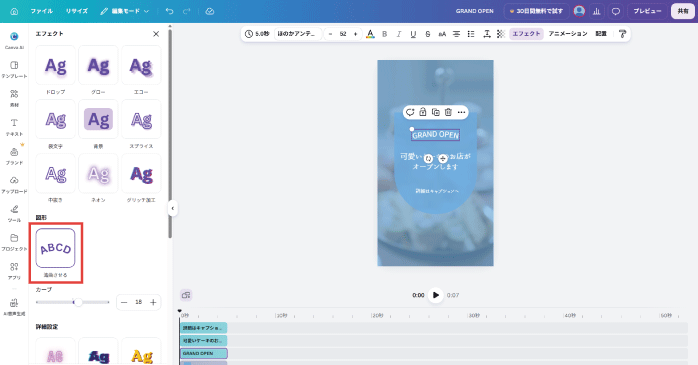
Task: Edit the GRAND OPEN design title
Action: (475, 11)
